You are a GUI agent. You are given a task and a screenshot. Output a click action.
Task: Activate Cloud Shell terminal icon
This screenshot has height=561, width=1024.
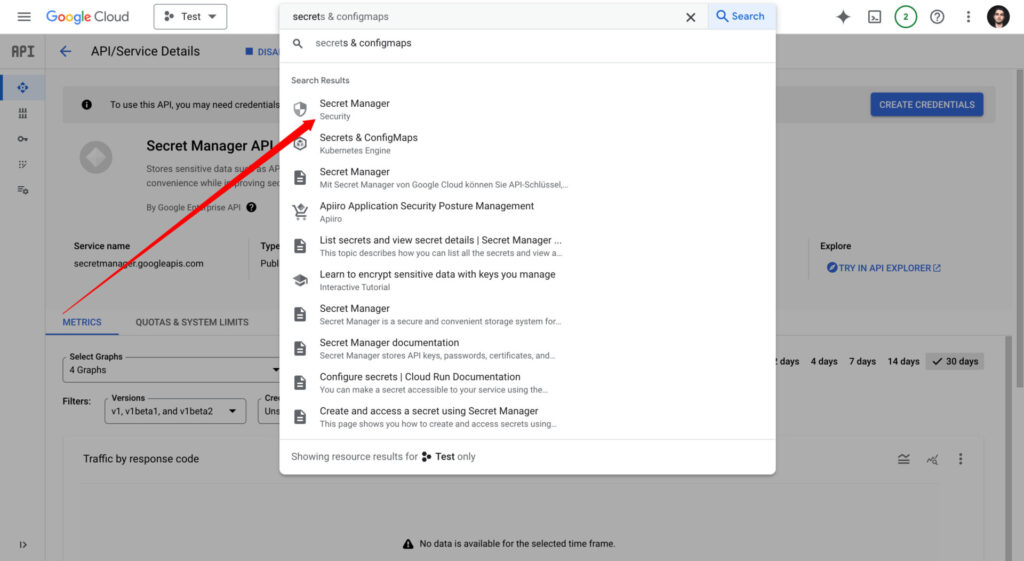point(874,17)
